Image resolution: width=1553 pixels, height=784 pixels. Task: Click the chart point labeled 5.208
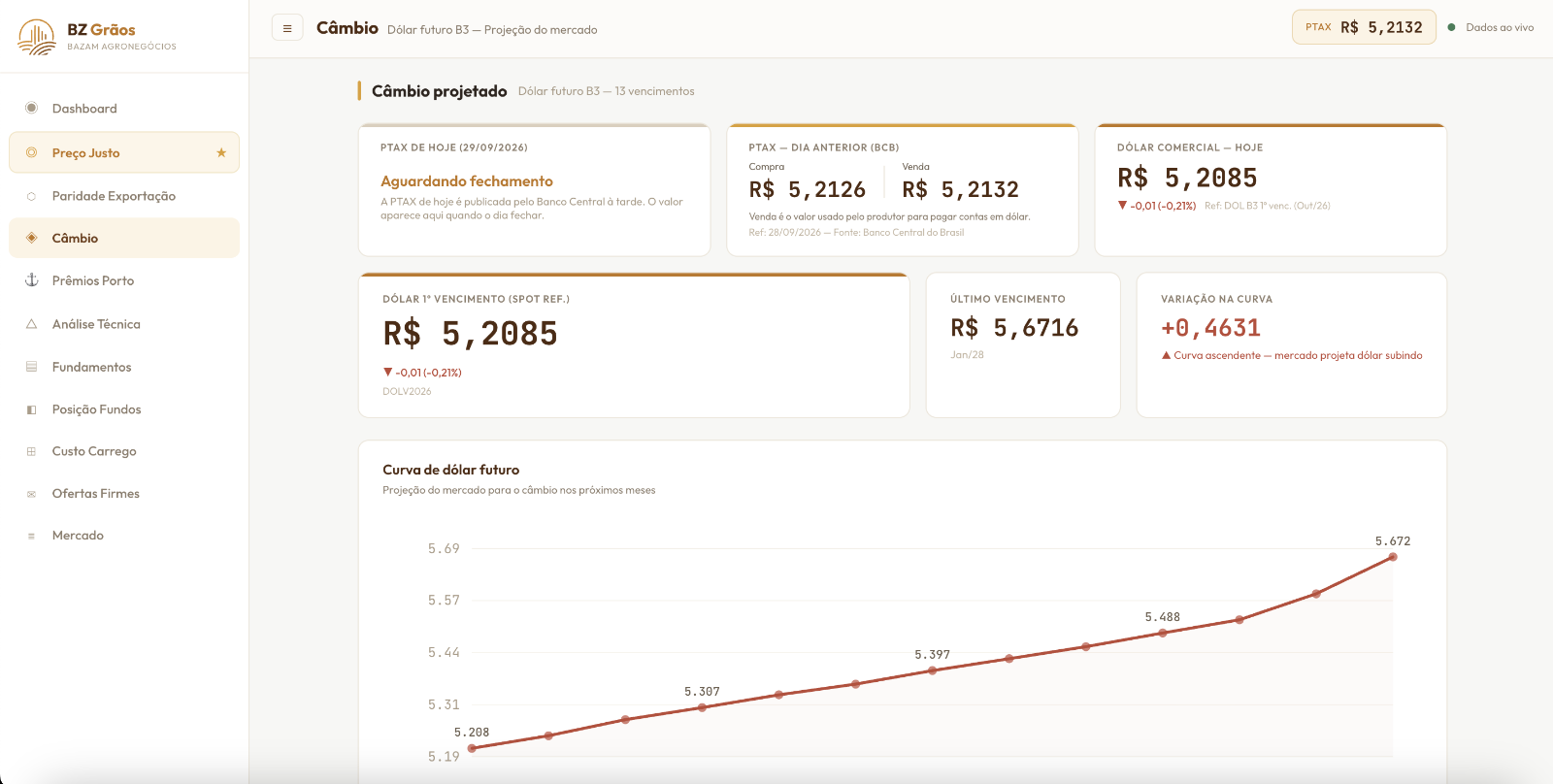pos(472,748)
